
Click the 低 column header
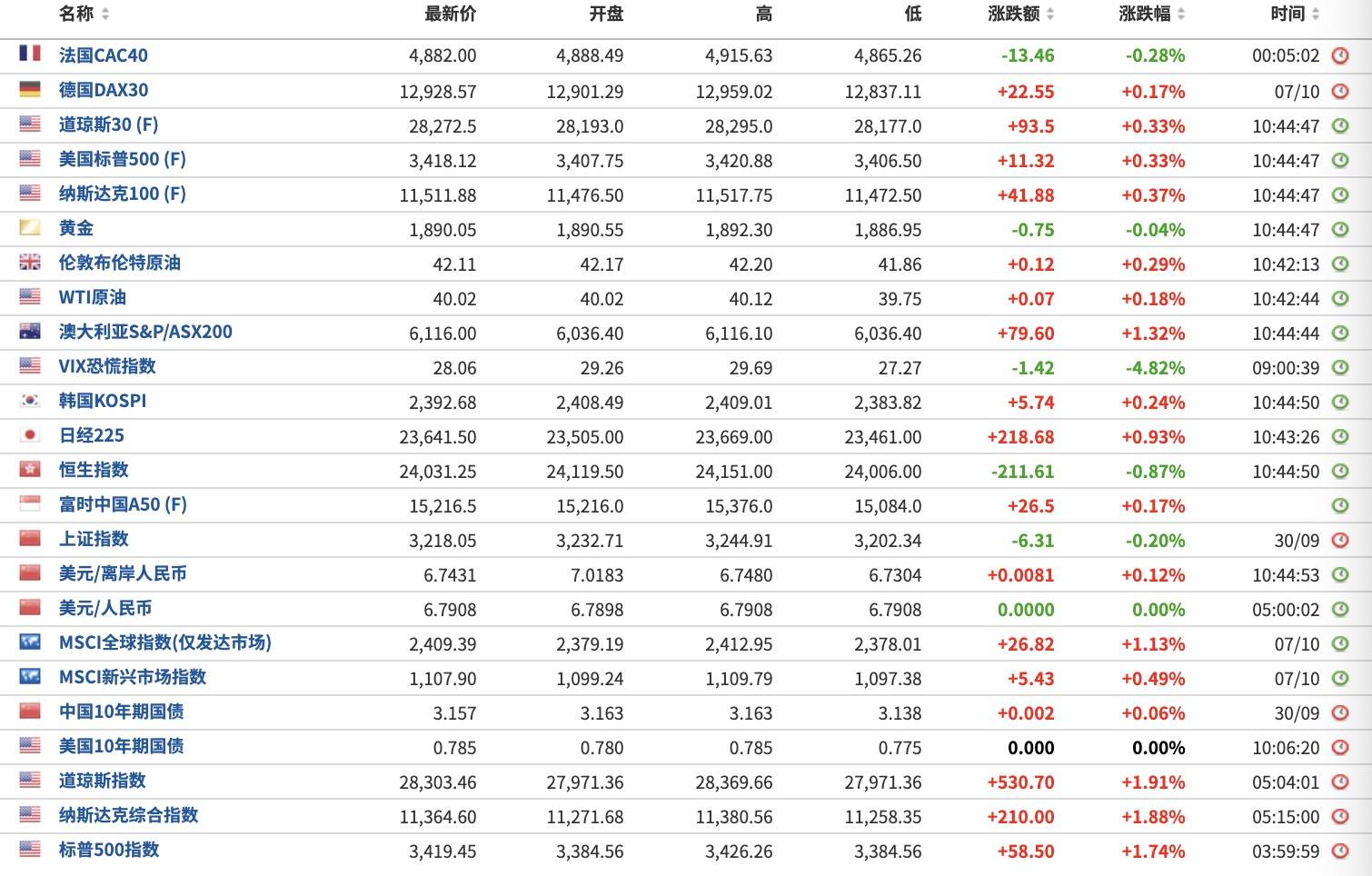click(913, 14)
